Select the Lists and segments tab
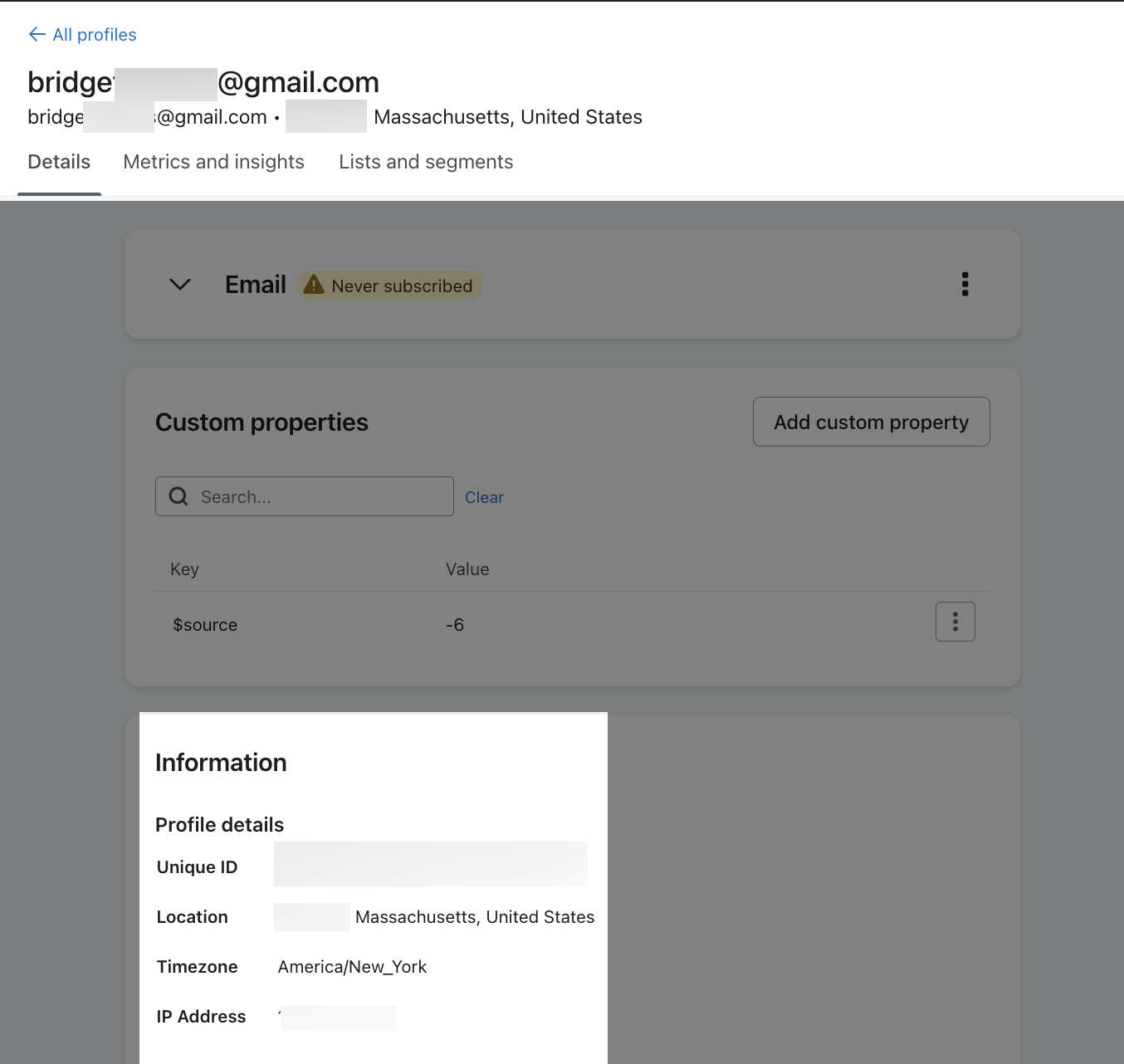Screen dimensions: 1124x1064 [426, 162]
